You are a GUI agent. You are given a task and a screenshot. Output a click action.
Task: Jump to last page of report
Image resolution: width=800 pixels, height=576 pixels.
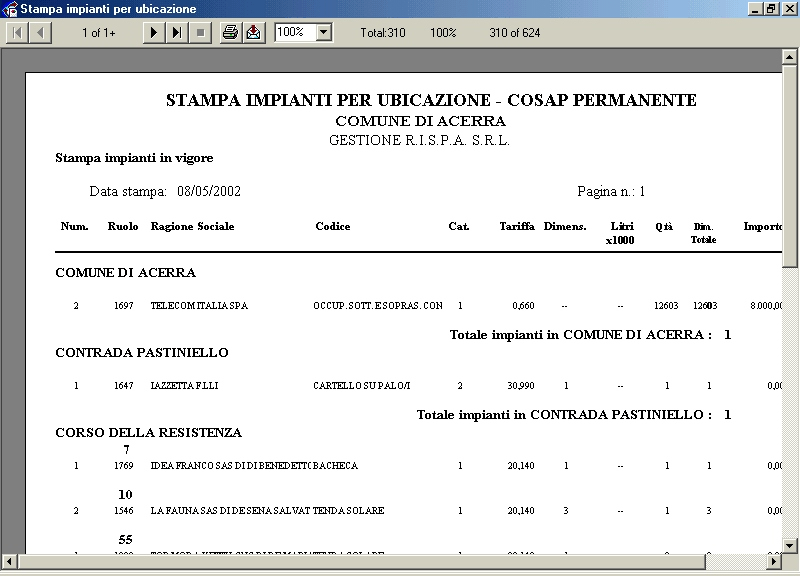177,33
